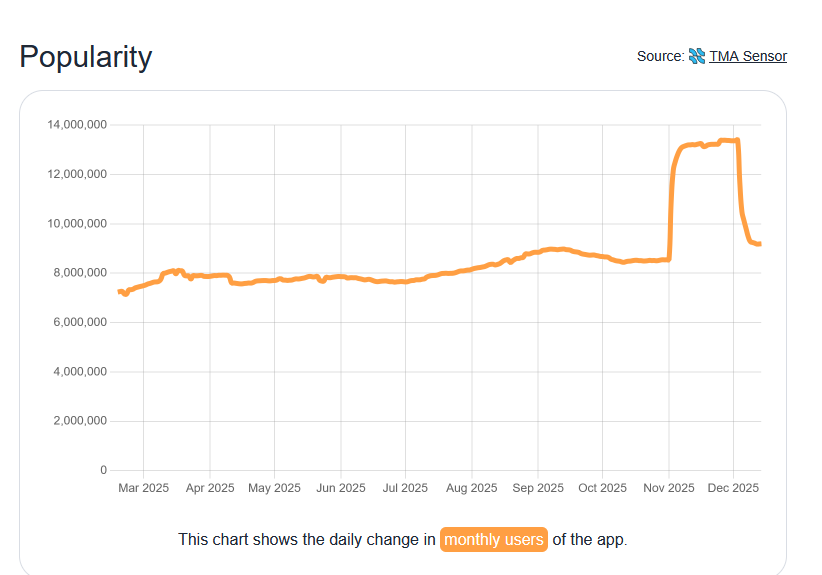822x575 pixels.
Task: Click the May 2025 x-axis label
Action: [x=274, y=488]
